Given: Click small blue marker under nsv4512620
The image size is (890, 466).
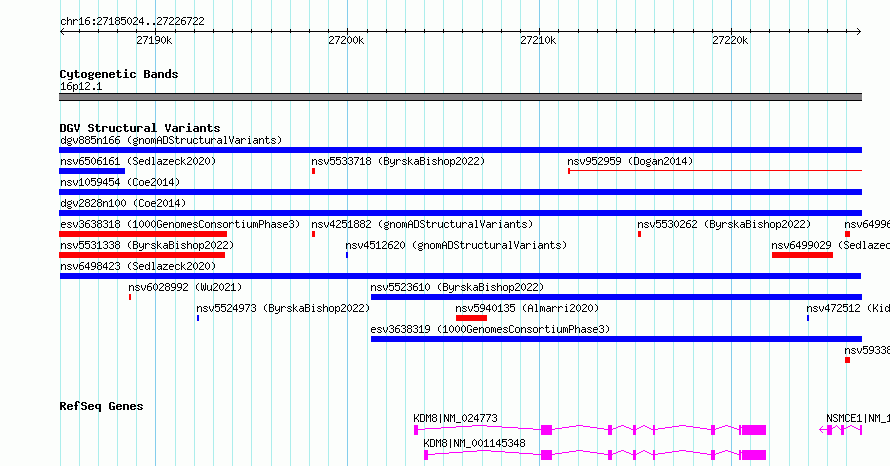Looking at the screenshot, I should pyautogui.click(x=347, y=255).
